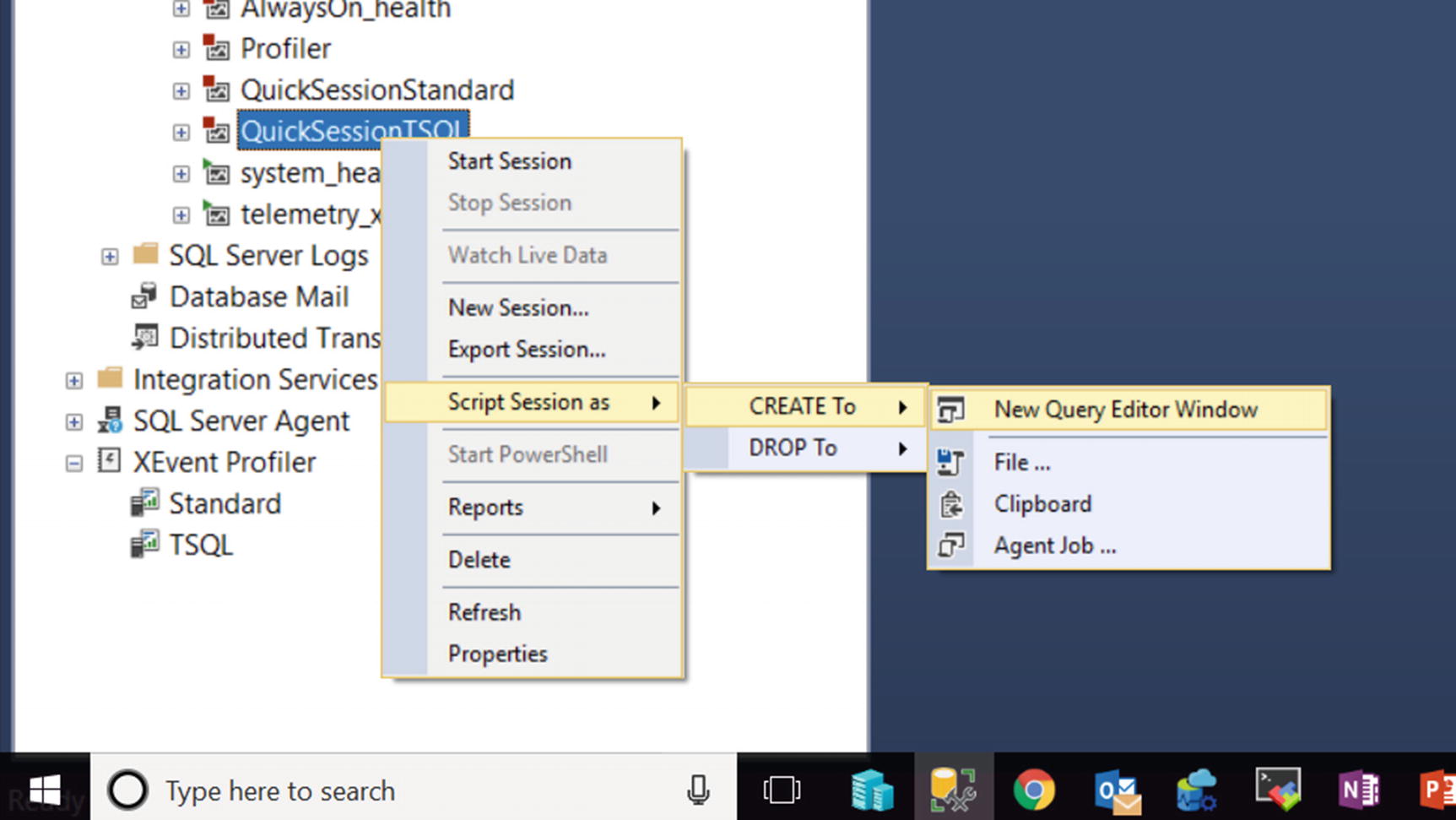The height and width of the screenshot is (820, 1456).
Task: Choose Start Session from context menu
Action: (x=532, y=161)
